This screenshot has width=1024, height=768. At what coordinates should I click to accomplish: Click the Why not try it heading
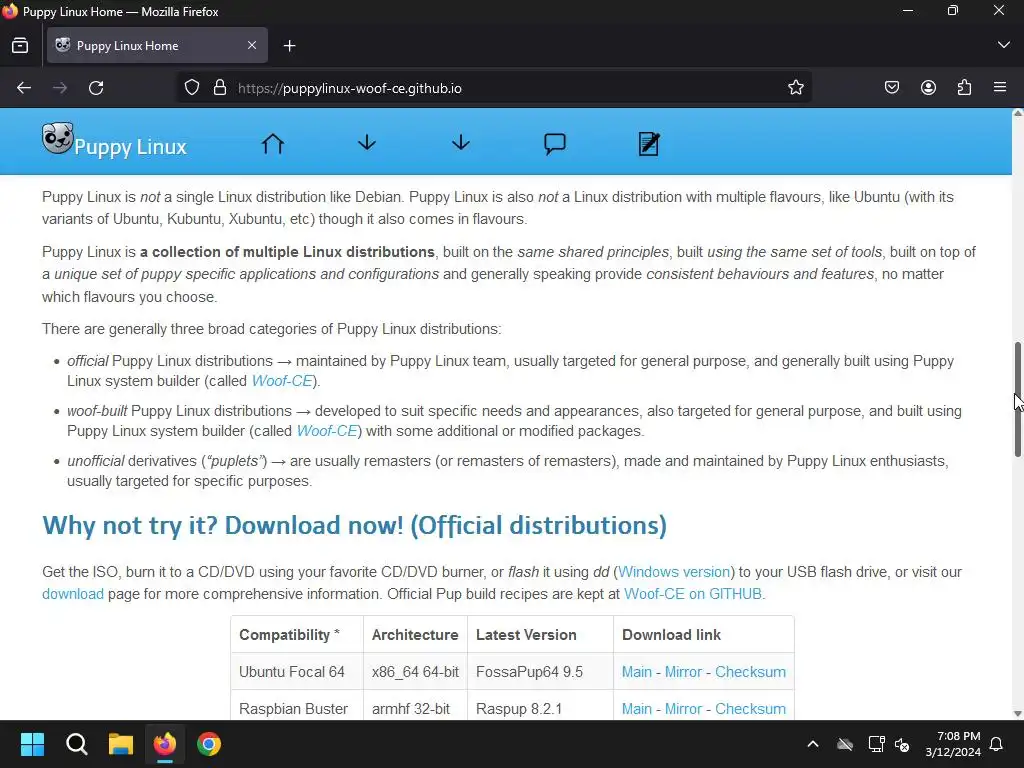click(x=355, y=526)
